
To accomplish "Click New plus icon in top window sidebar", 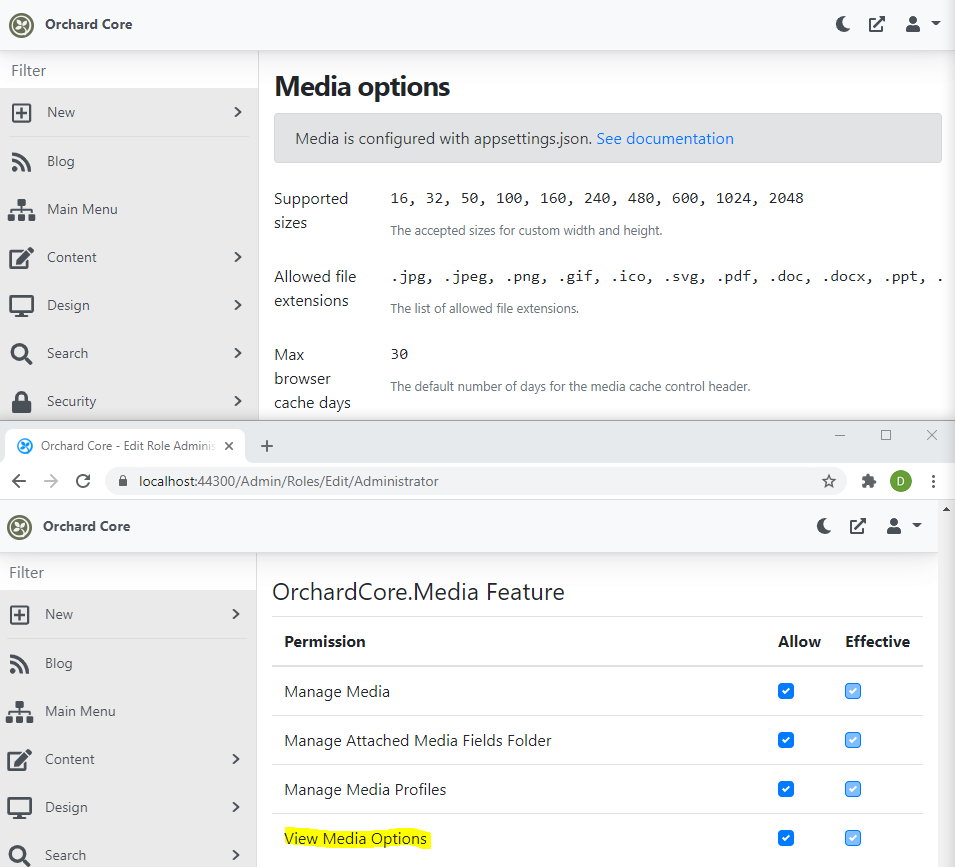I will pyautogui.click(x=21, y=113).
